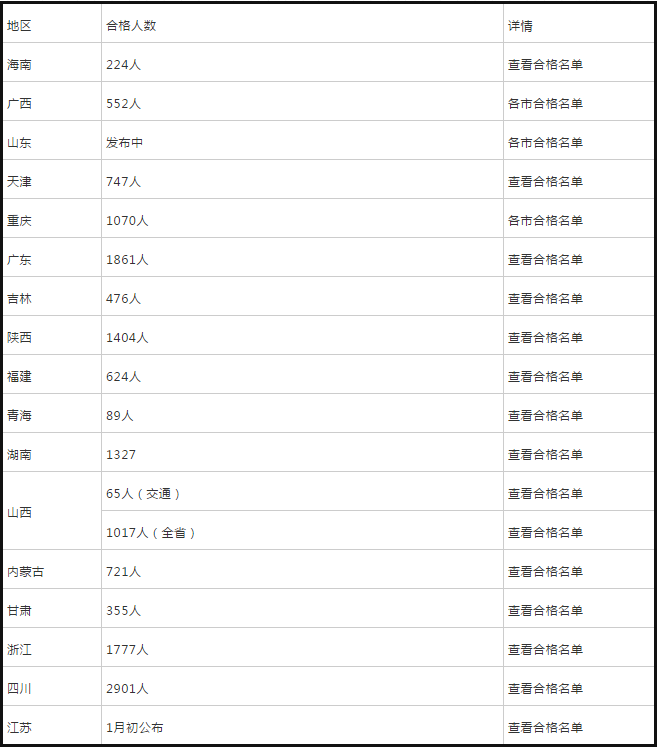This screenshot has height=747, width=657.
Task: View 甘肃 查看合格名单 link
Action: pyautogui.click(x=545, y=611)
